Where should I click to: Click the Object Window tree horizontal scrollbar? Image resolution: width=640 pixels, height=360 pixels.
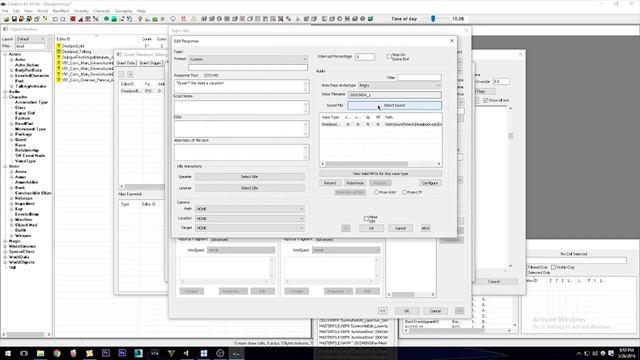[24, 335]
